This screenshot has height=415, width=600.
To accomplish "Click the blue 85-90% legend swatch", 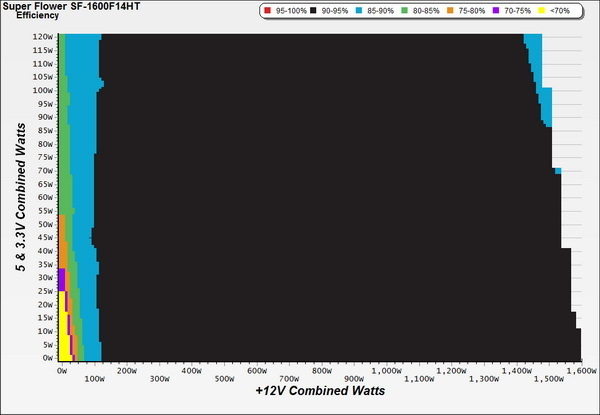I will pos(359,11).
